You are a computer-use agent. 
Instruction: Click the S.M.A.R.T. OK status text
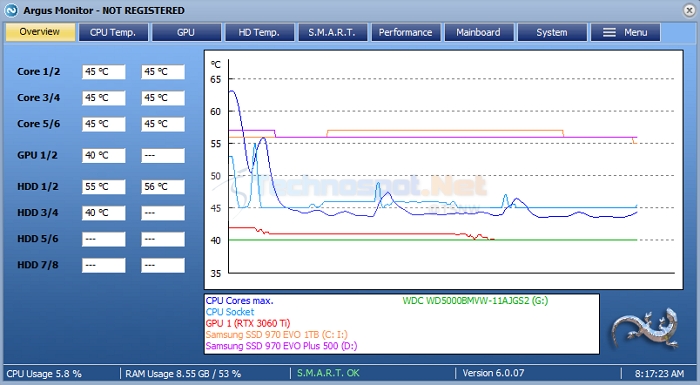tap(328, 373)
